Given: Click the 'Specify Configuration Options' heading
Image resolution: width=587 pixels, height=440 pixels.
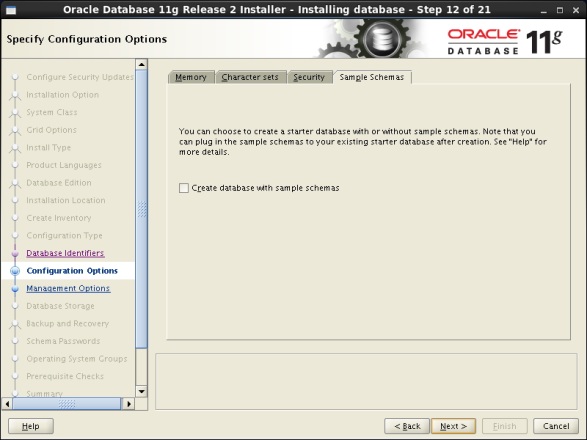Looking at the screenshot, I should click(x=87, y=39).
